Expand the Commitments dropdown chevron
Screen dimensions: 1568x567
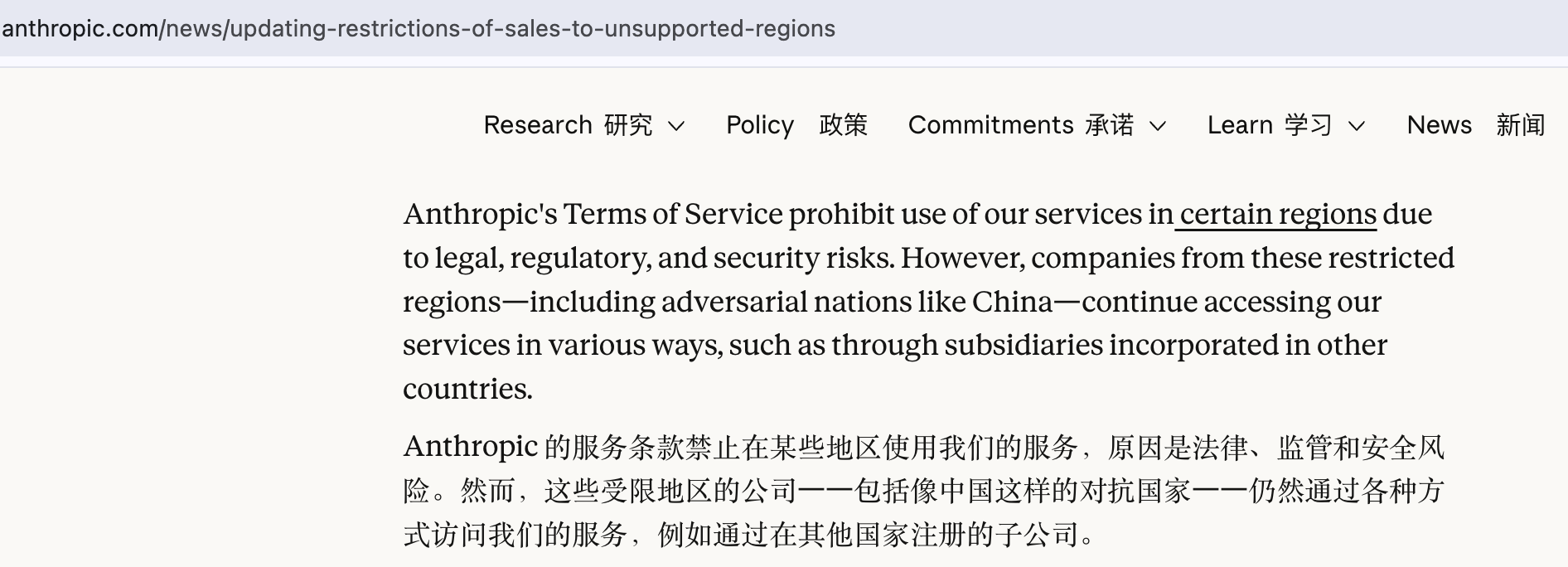[1158, 126]
